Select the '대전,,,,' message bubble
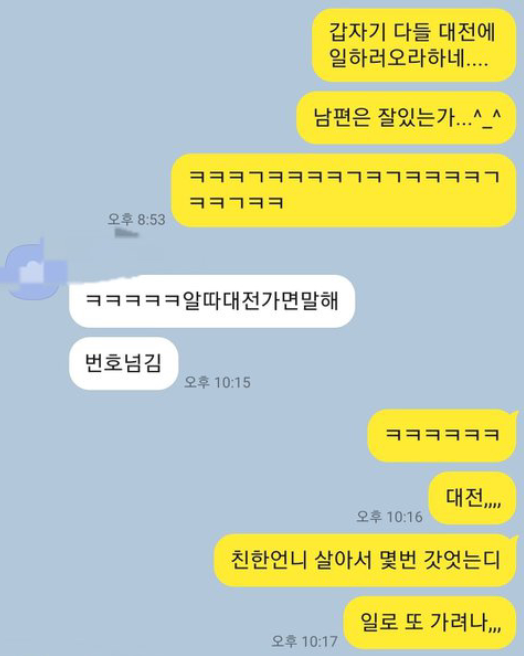This screenshot has height=656, width=524. (473, 497)
